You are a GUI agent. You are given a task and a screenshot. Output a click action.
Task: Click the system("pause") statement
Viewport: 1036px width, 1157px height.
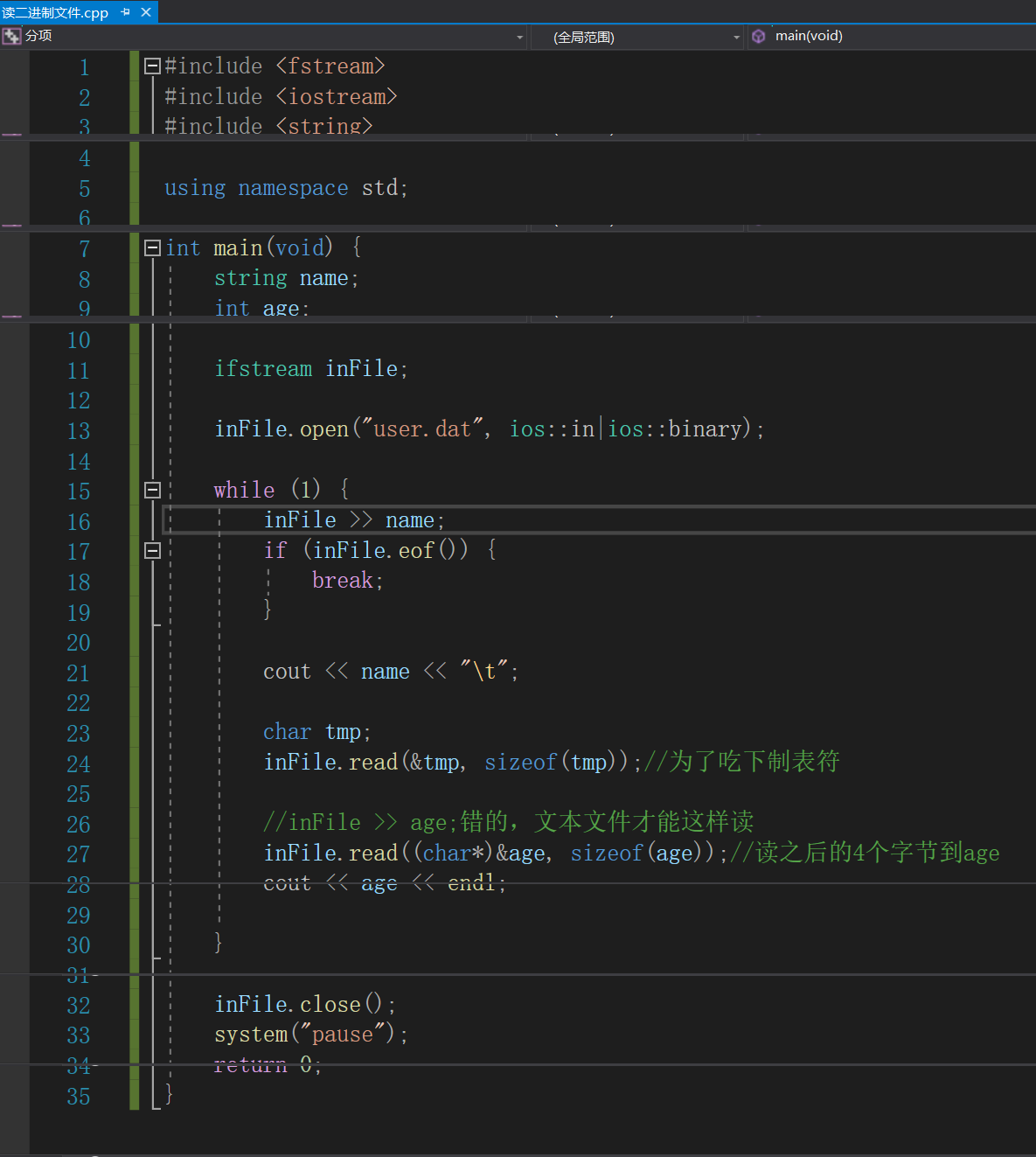pos(310,1035)
